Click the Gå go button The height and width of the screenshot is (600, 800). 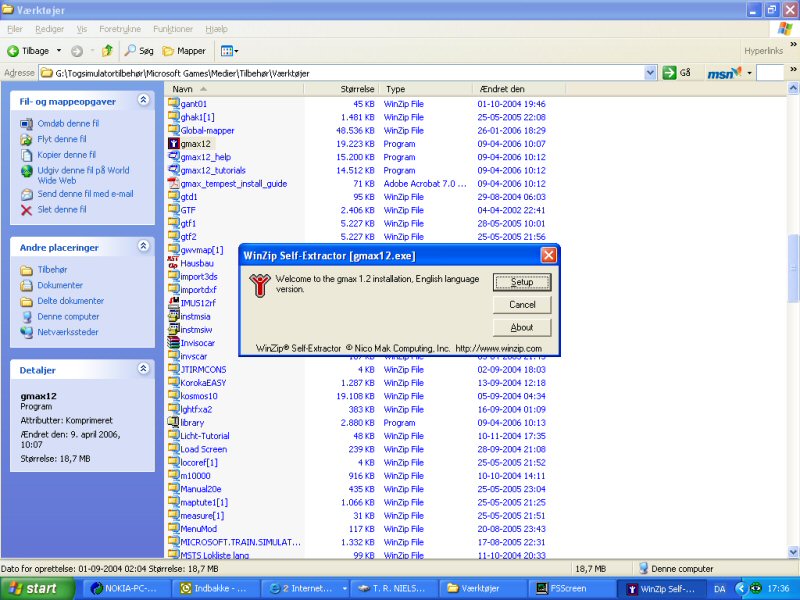677,73
